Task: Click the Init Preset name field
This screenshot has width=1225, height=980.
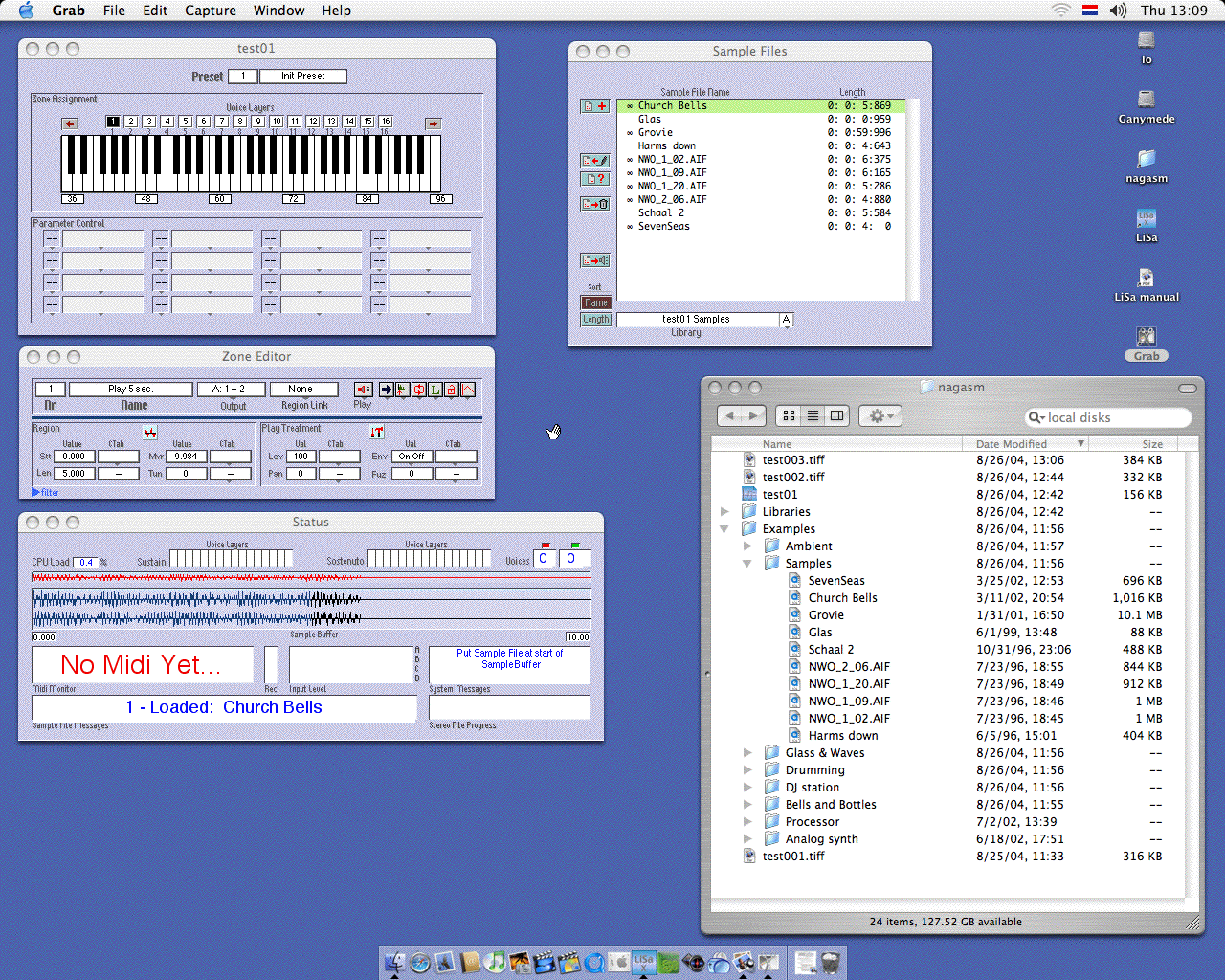Action: (302, 77)
